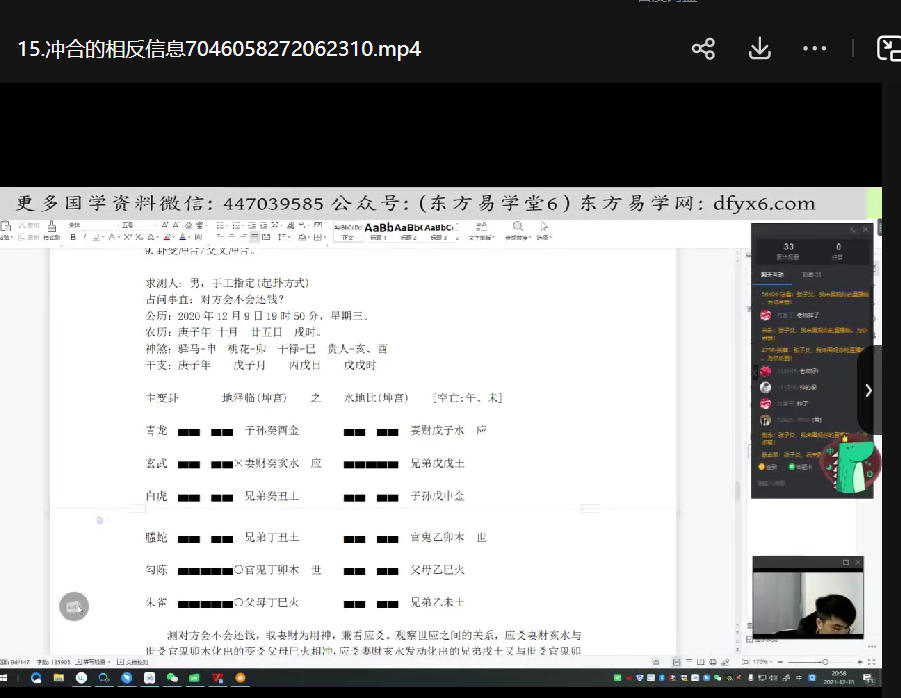Screen dimensions: 901x698
Task: Click the gray circular floating button
Action: tap(74, 606)
